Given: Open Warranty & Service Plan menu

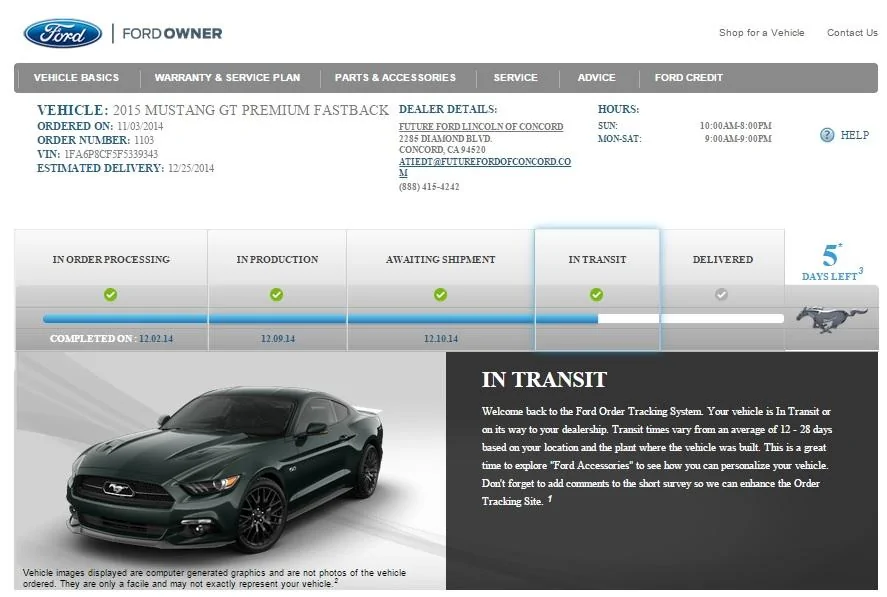Looking at the screenshot, I should [x=227, y=78].
